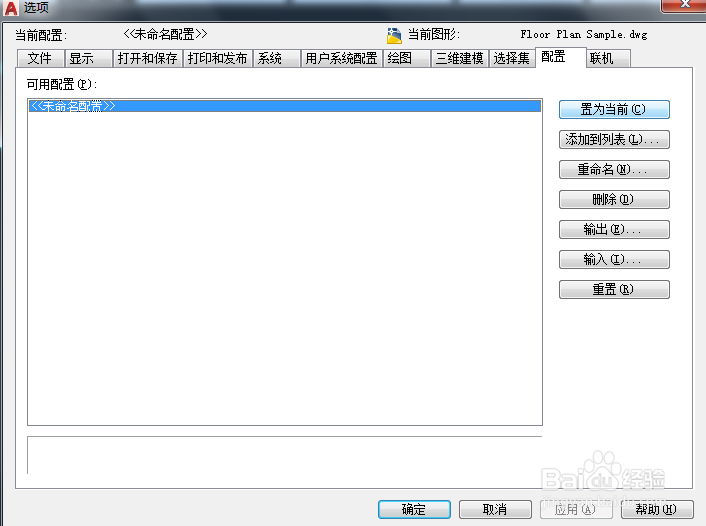Click the 重命名 (N) button
The image size is (706, 526).
(x=614, y=170)
